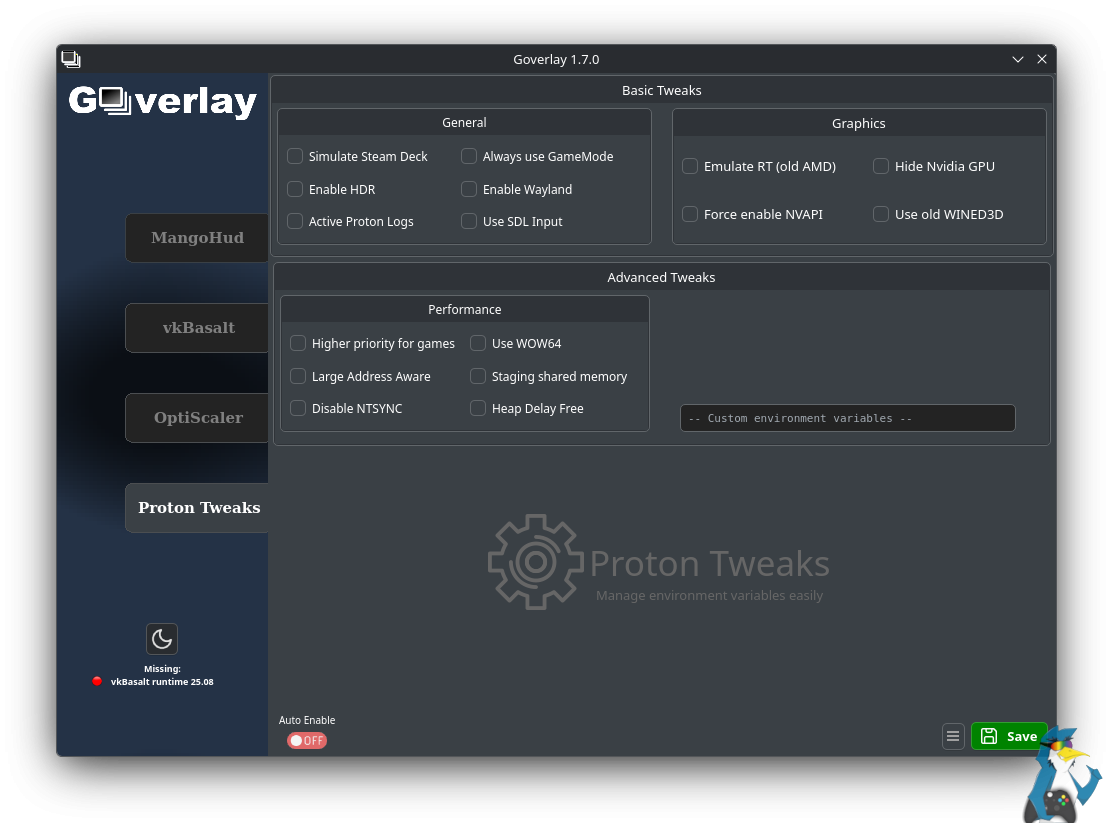Screen dimensions: 1111x823
Task: Click the window icon in title bar
Action: [70, 60]
